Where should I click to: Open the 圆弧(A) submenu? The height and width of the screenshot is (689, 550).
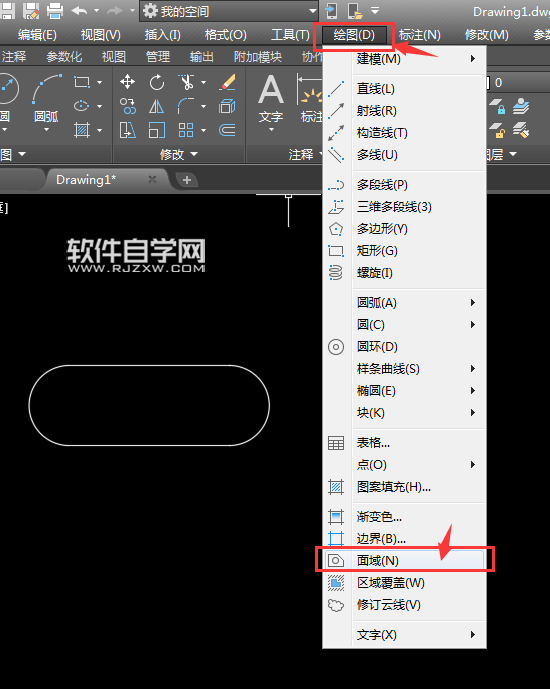tap(404, 303)
